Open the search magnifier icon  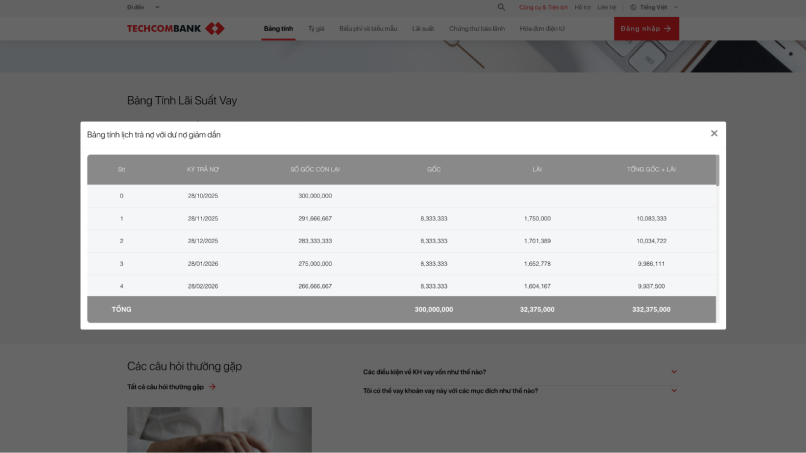[502, 7]
